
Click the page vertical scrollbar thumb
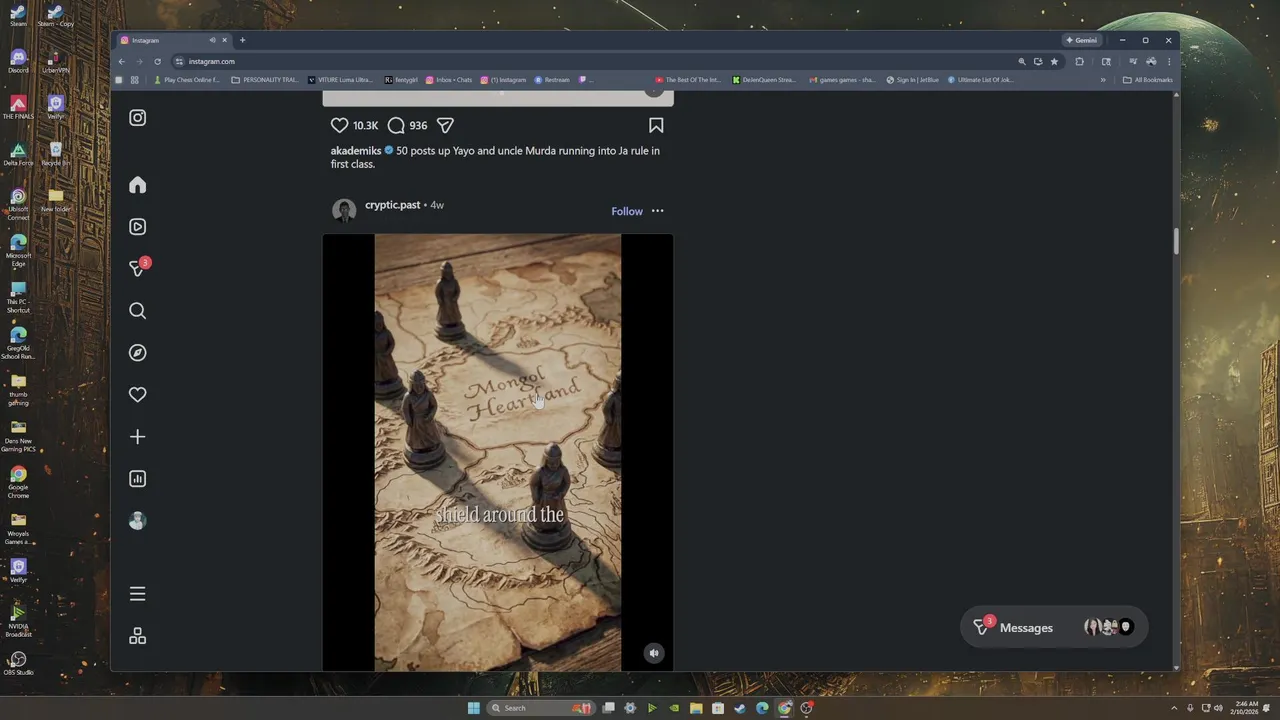point(1176,242)
